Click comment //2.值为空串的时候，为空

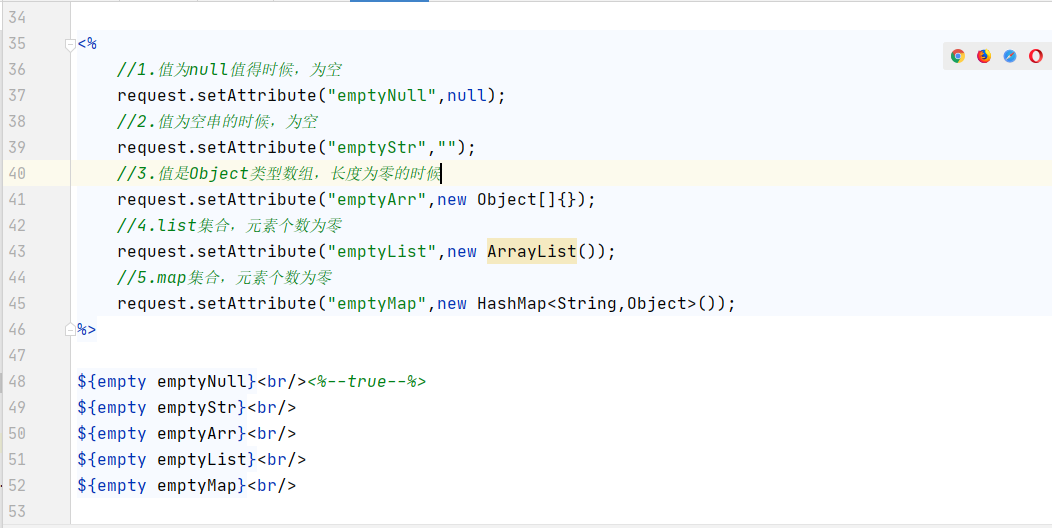pos(217,121)
